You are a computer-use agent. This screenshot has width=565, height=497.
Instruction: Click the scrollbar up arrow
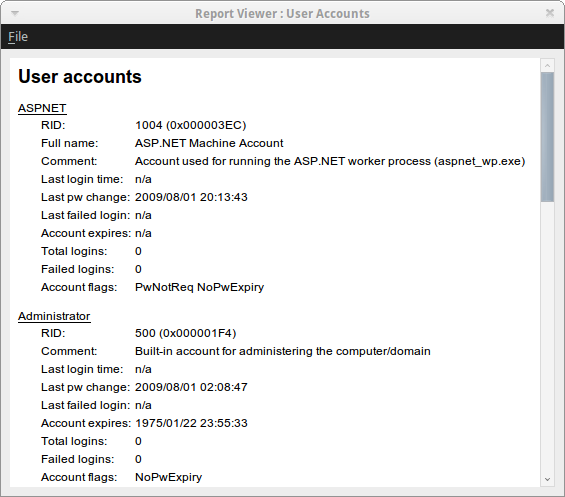click(547, 66)
